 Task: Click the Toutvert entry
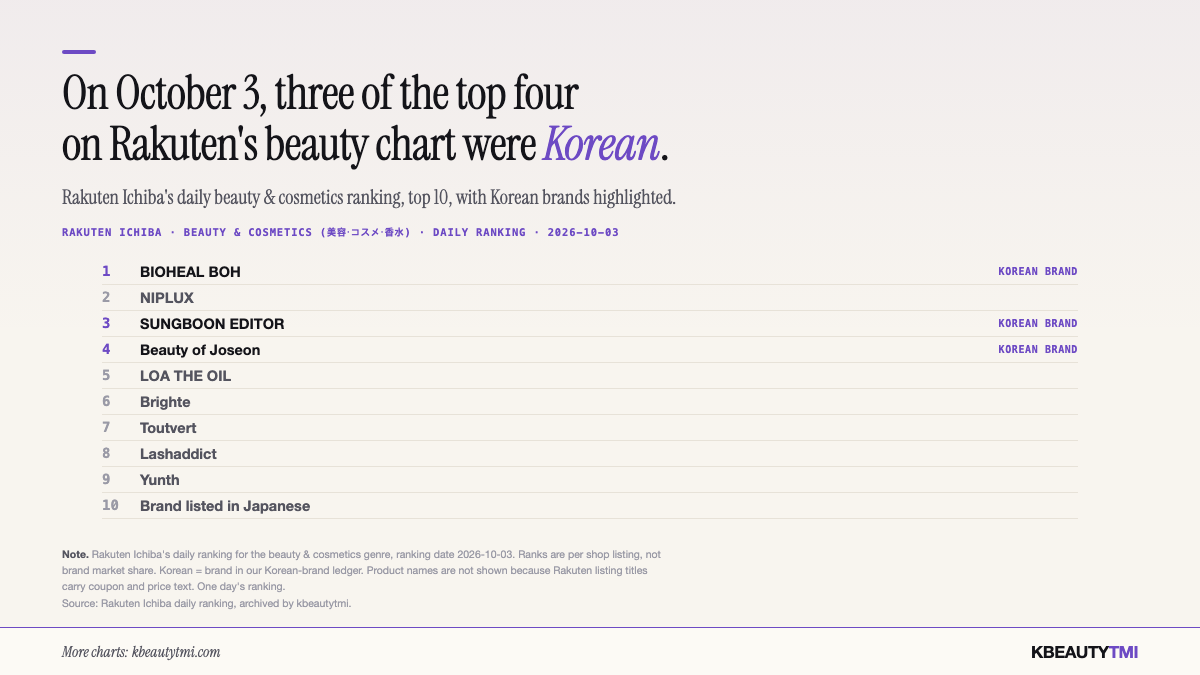click(x=168, y=428)
